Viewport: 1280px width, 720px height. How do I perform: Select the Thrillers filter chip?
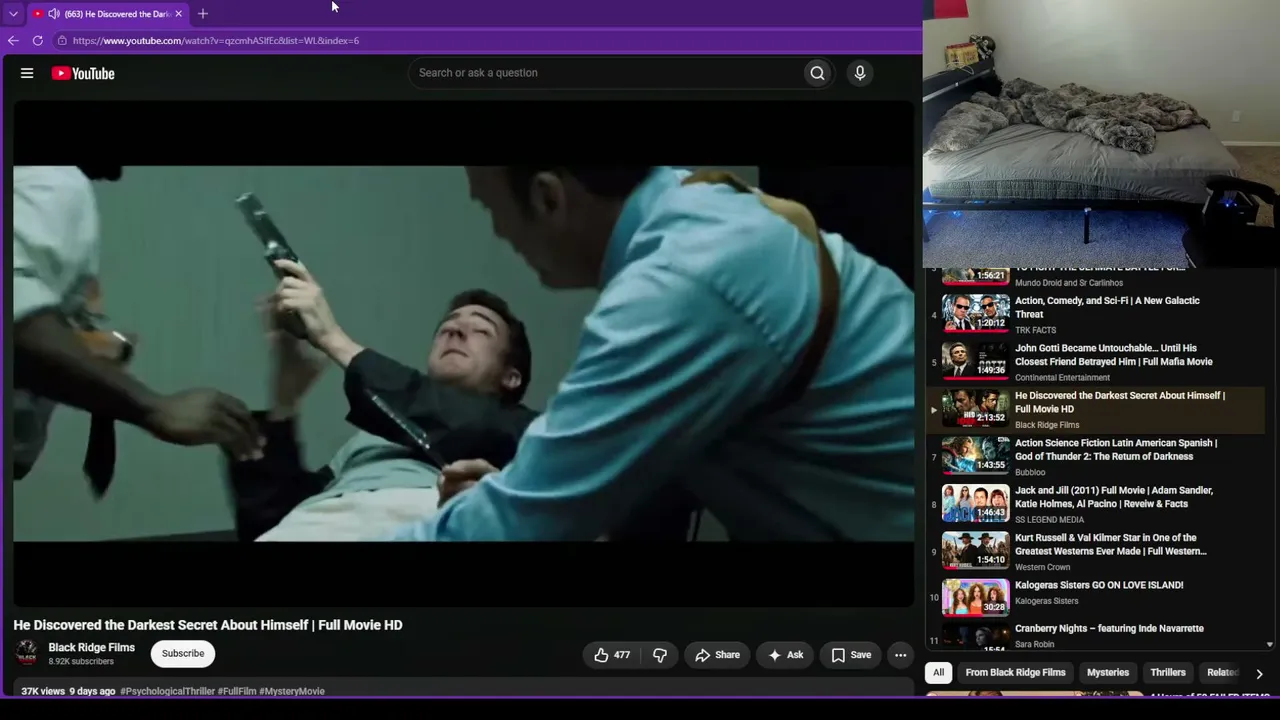point(1168,673)
